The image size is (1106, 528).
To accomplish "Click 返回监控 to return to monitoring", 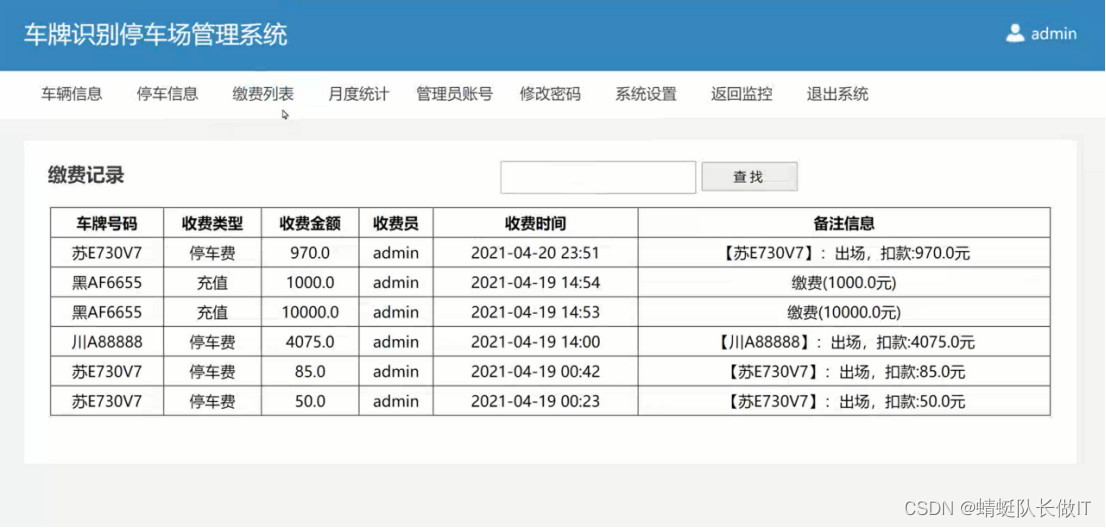I will tap(741, 94).
